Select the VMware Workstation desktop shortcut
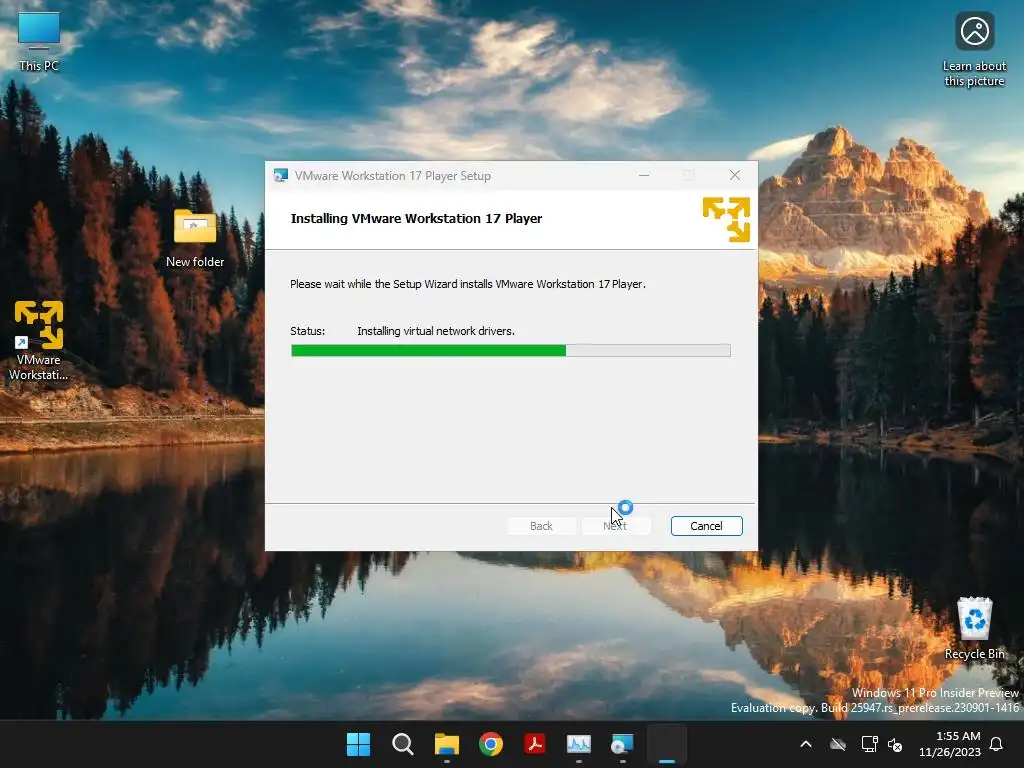The width and height of the screenshot is (1024, 768). click(x=39, y=340)
